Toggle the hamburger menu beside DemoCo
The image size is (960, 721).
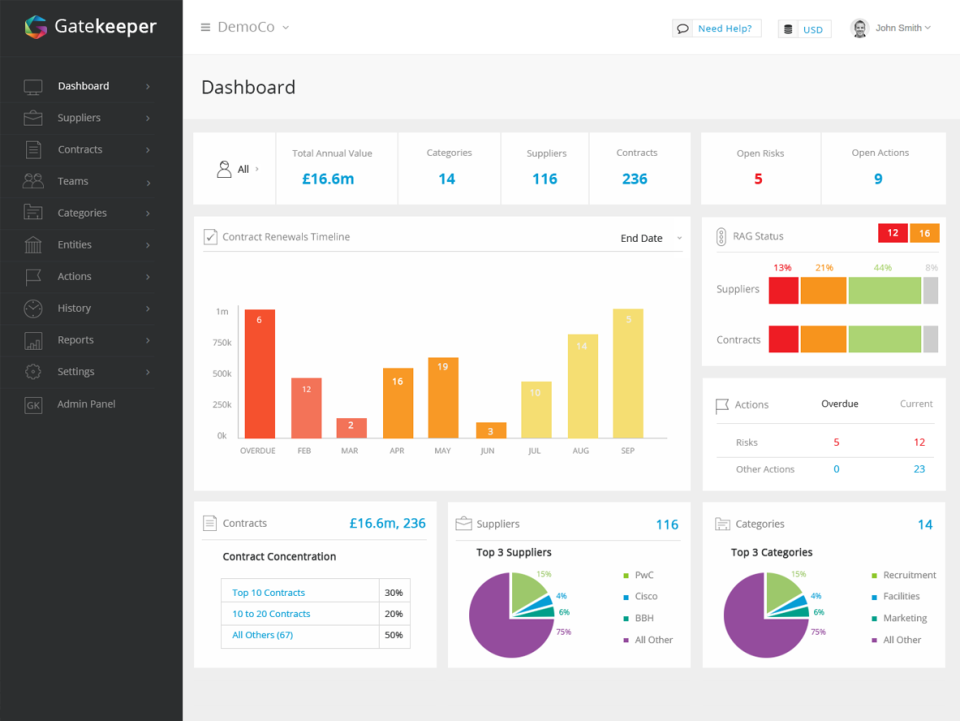206,28
